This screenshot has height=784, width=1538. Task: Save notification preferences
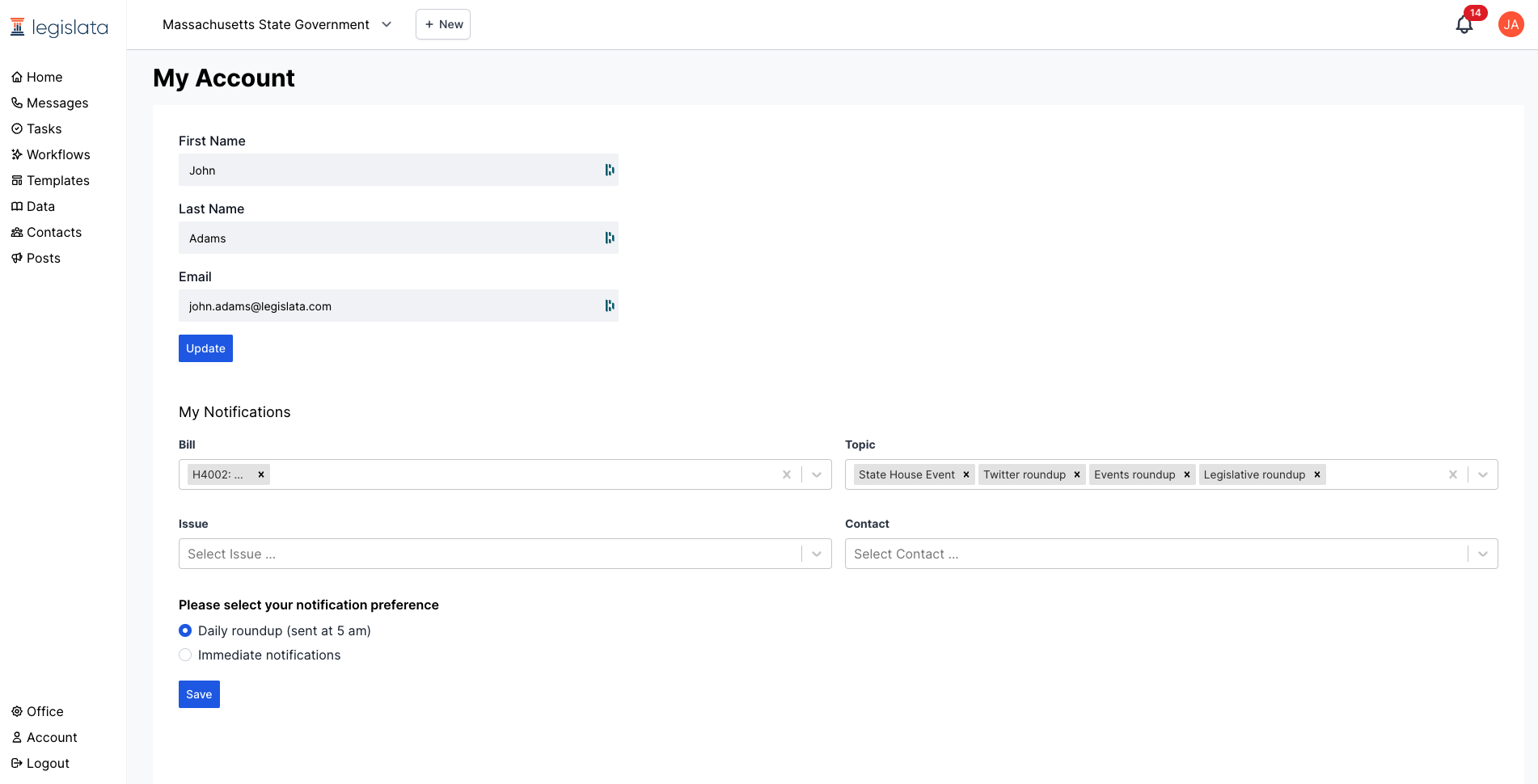199,694
